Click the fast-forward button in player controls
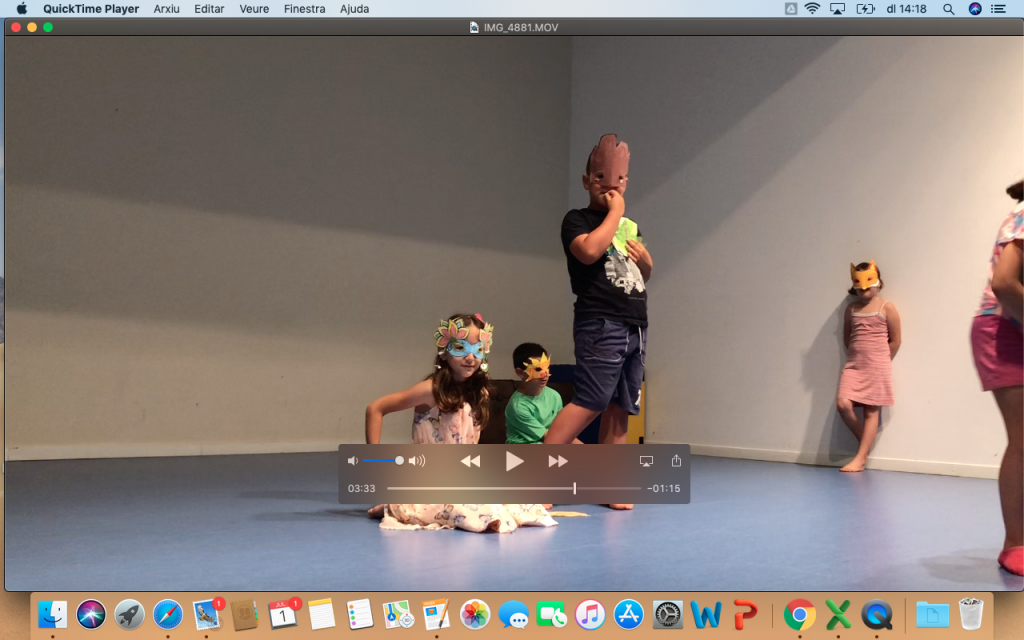The height and width of the screenshot is (640, 1024). click(558, 461)
